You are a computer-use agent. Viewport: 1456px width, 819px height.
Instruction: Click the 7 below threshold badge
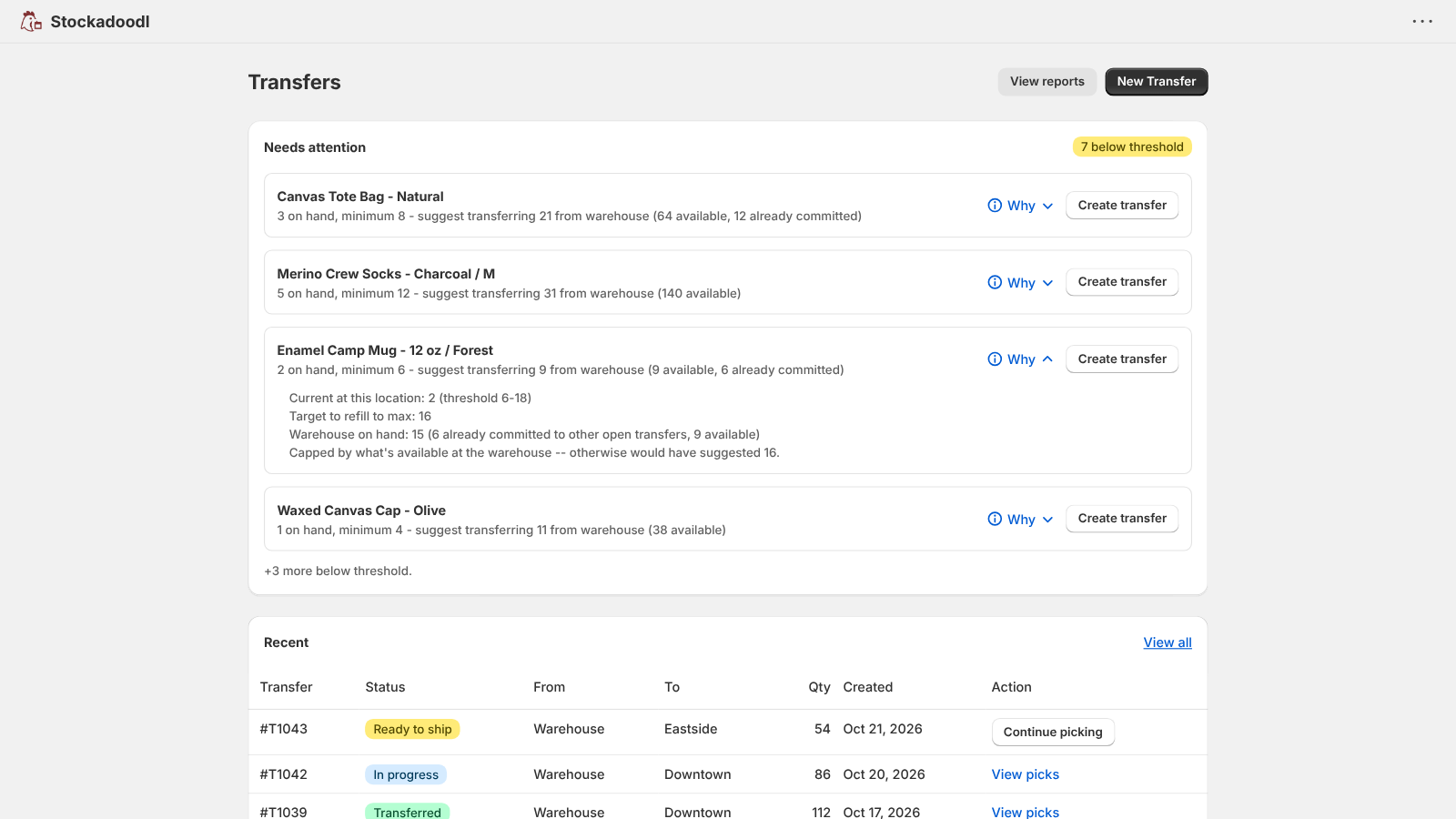[1132, 147]
